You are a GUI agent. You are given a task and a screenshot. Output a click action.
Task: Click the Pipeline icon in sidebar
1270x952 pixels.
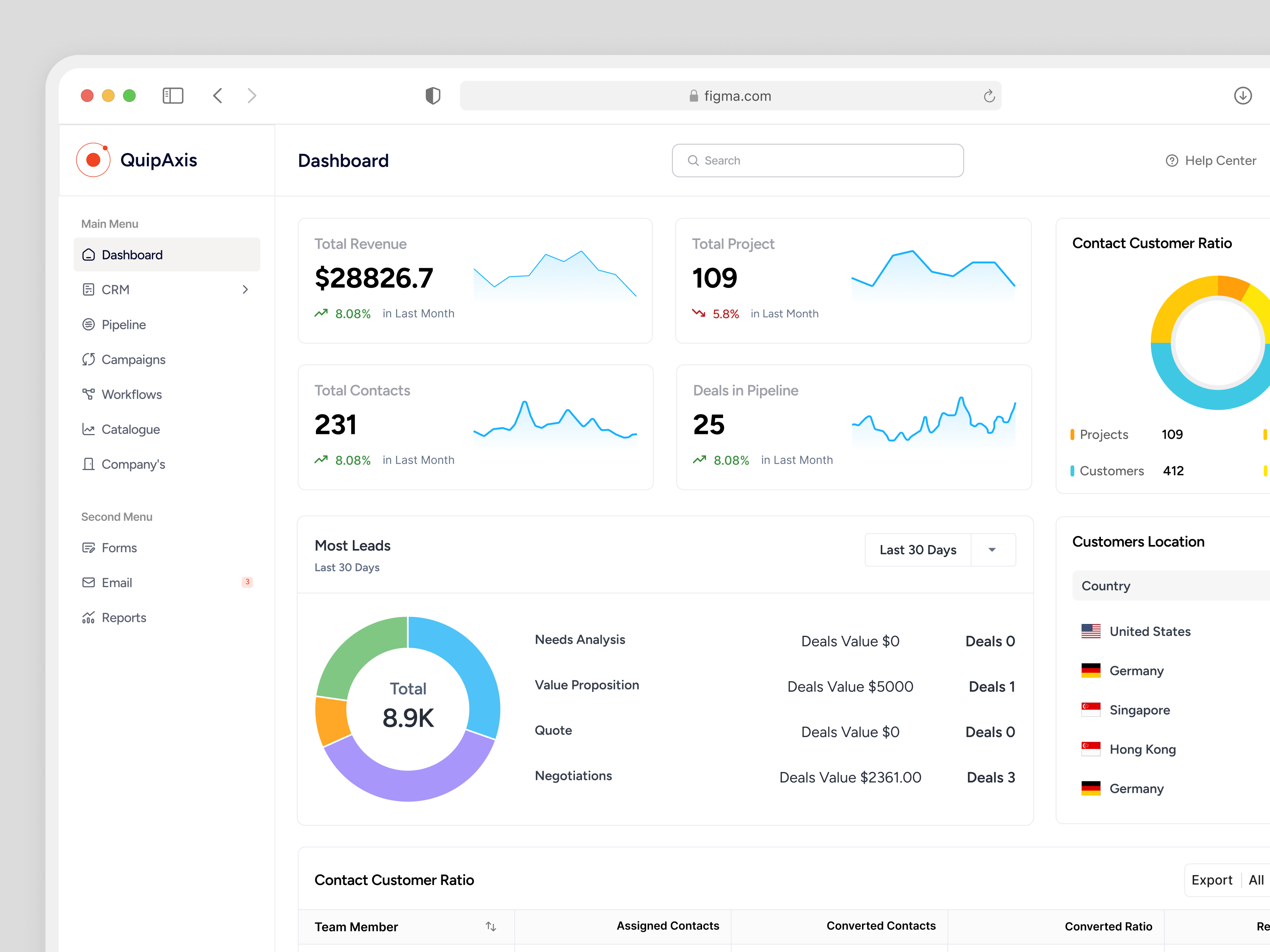(x=89, y=325)
